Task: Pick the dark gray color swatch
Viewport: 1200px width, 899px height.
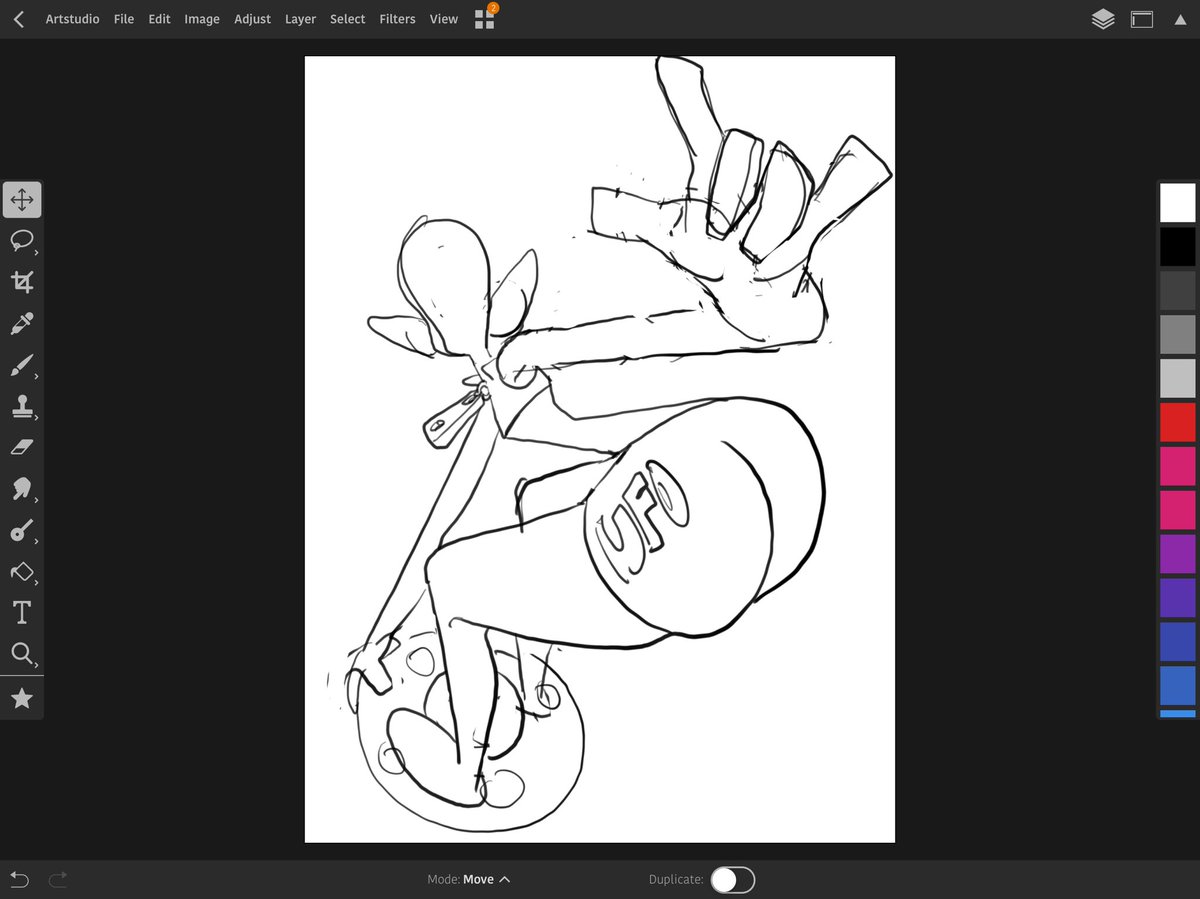Action: [x=1178, y=291]
